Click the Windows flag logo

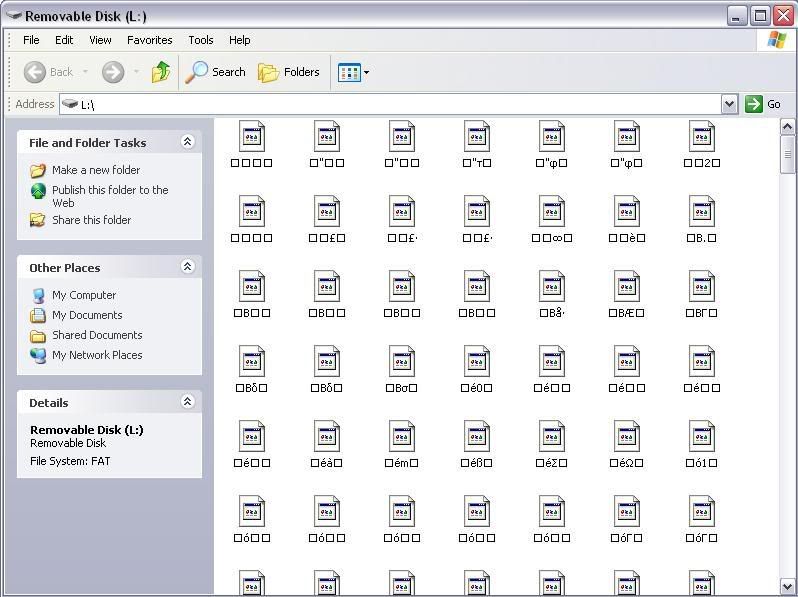777,40
